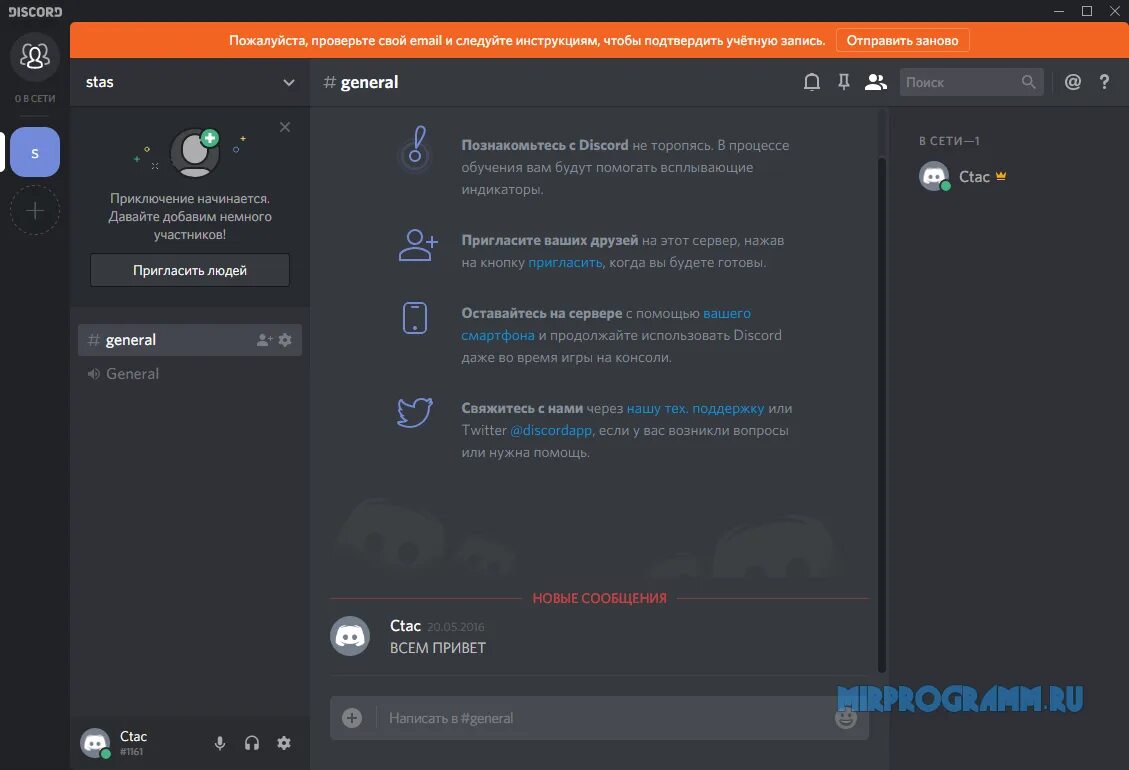Screen dimensions: 1129x770
Task: Open recent mentions @ icon
Action: click(1073, 82)
